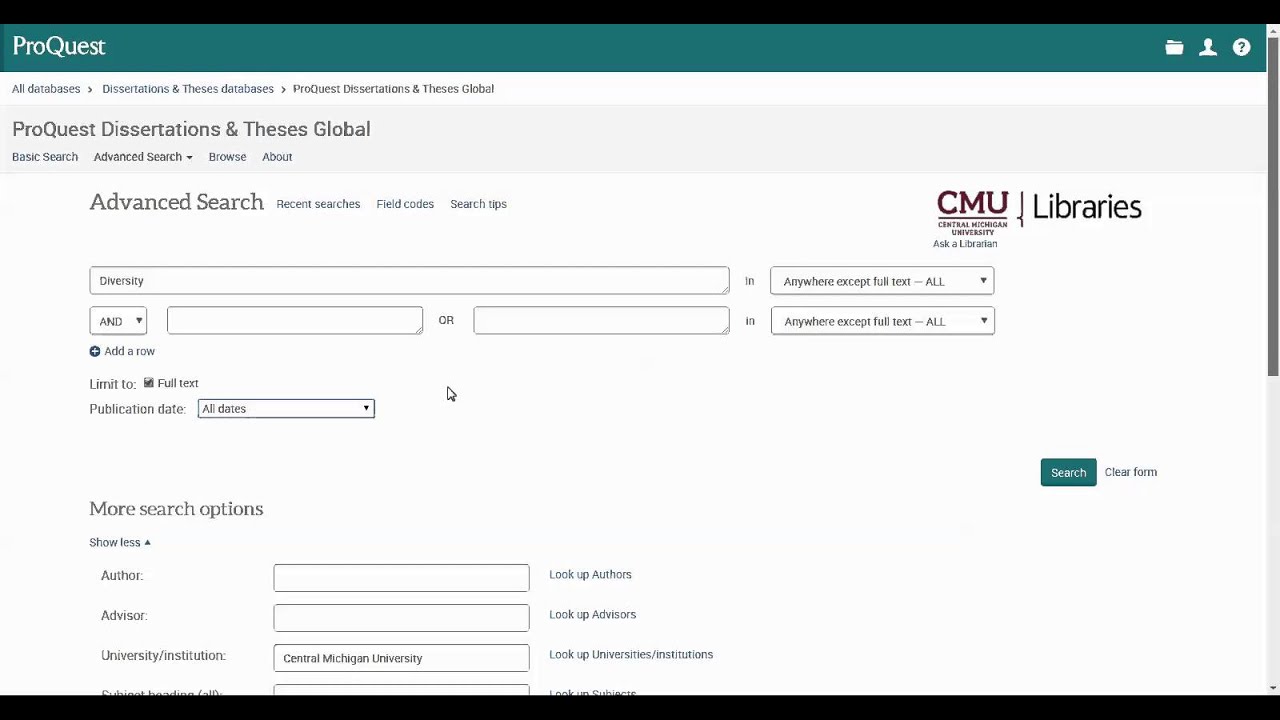Image resolution: width=1280 pixels, height=720 pixels.
Task: Open the first row search field dropdown
Action: (882, 281)
